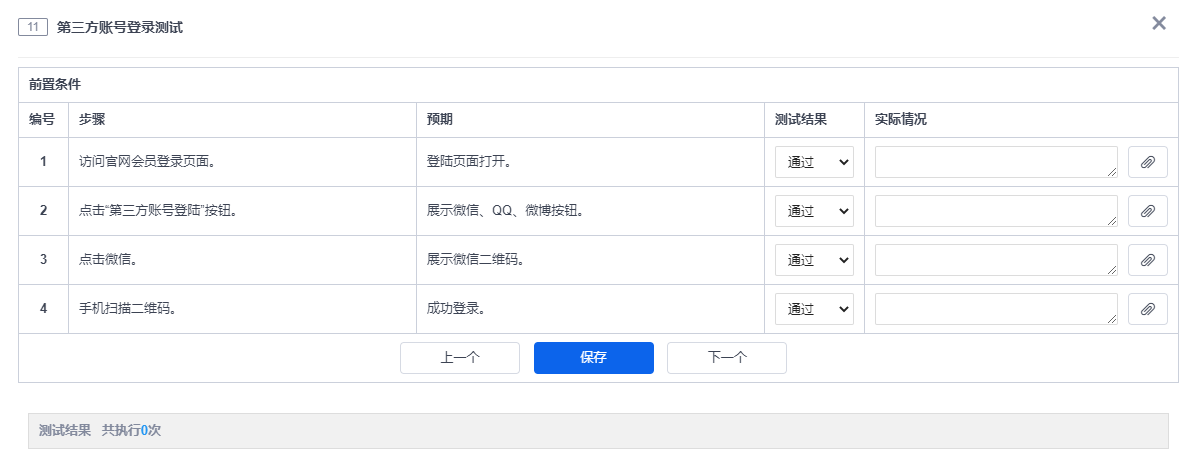This screenshot has width=1187, height=470.
Task: Click the attachment paperclip icon for step 3
Action: (1147, 260)
